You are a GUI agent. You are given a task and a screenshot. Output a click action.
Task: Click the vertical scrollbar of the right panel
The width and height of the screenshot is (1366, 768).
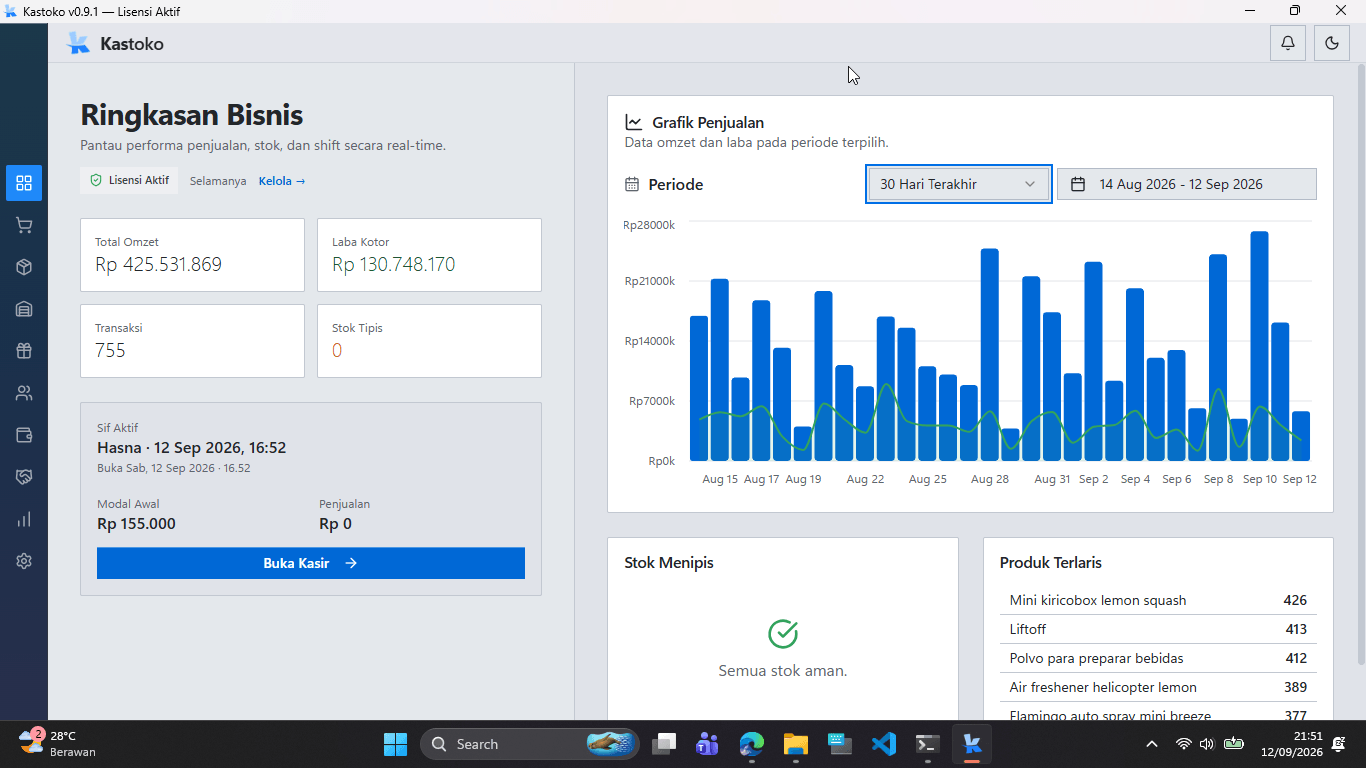1360,365
